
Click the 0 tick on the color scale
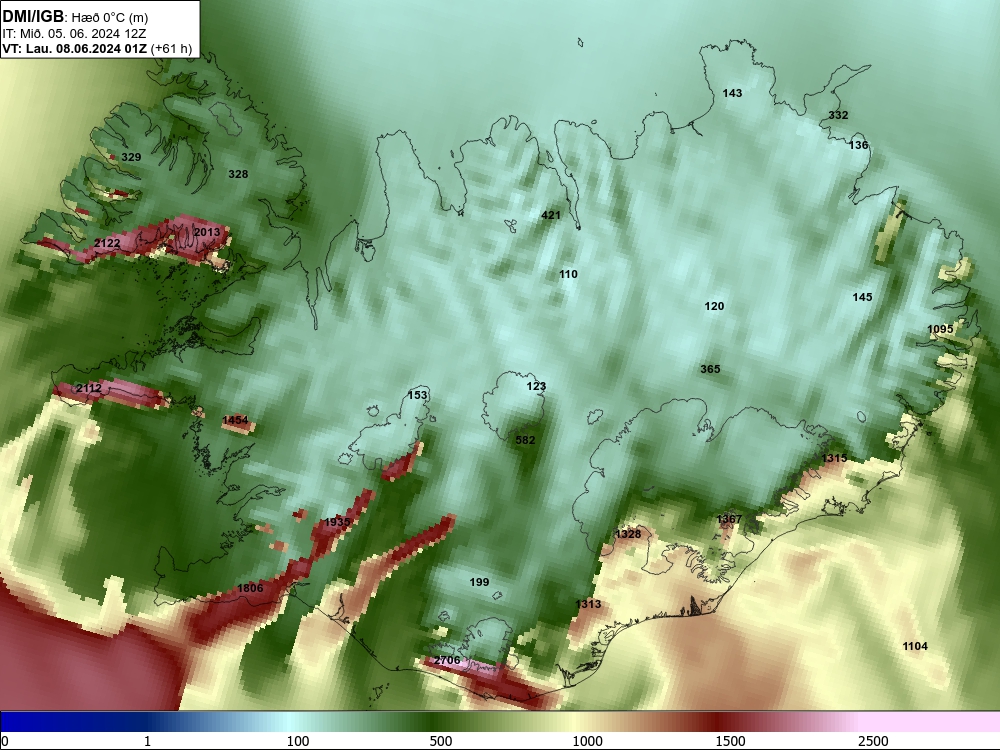[x=5, y=741]
